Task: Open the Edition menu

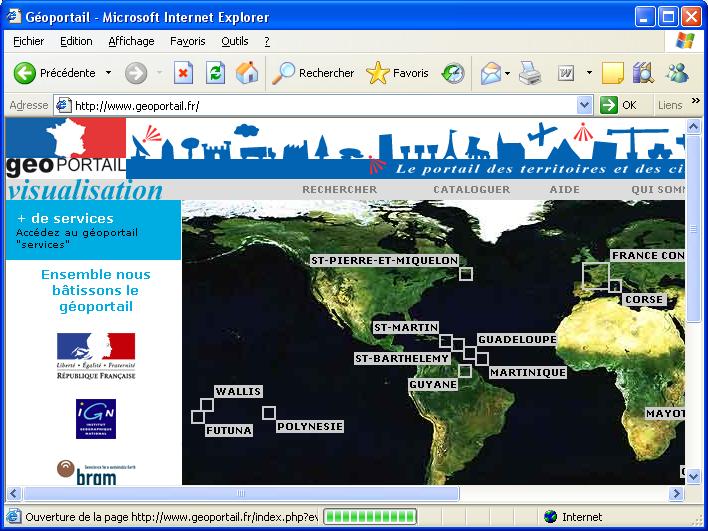Action: tap(76, 41)
